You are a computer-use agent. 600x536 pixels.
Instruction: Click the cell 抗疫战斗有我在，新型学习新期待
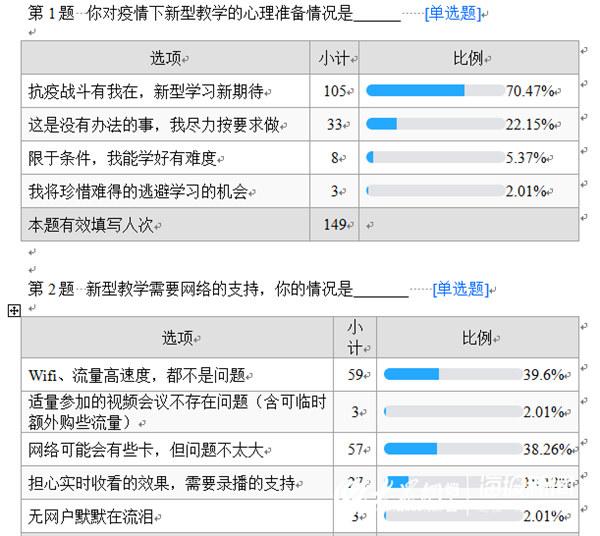[x=165, y=91]
